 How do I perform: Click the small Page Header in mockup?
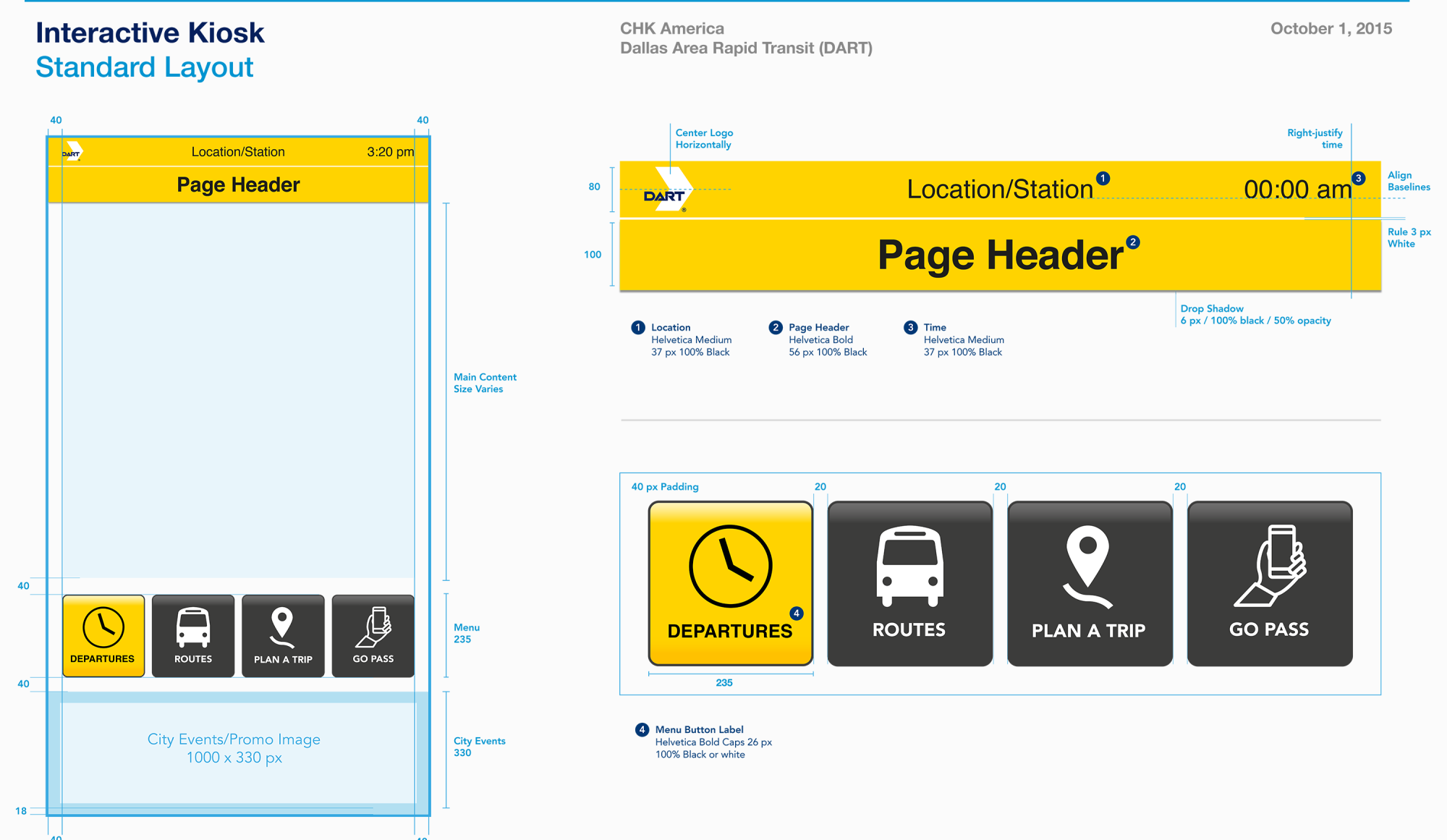point(238,185)
